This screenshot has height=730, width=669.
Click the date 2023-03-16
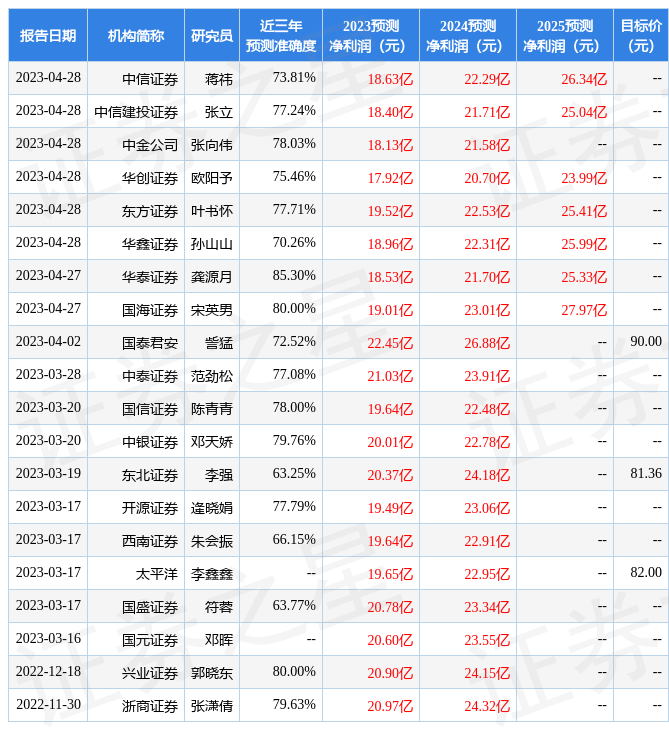point(48,638)
